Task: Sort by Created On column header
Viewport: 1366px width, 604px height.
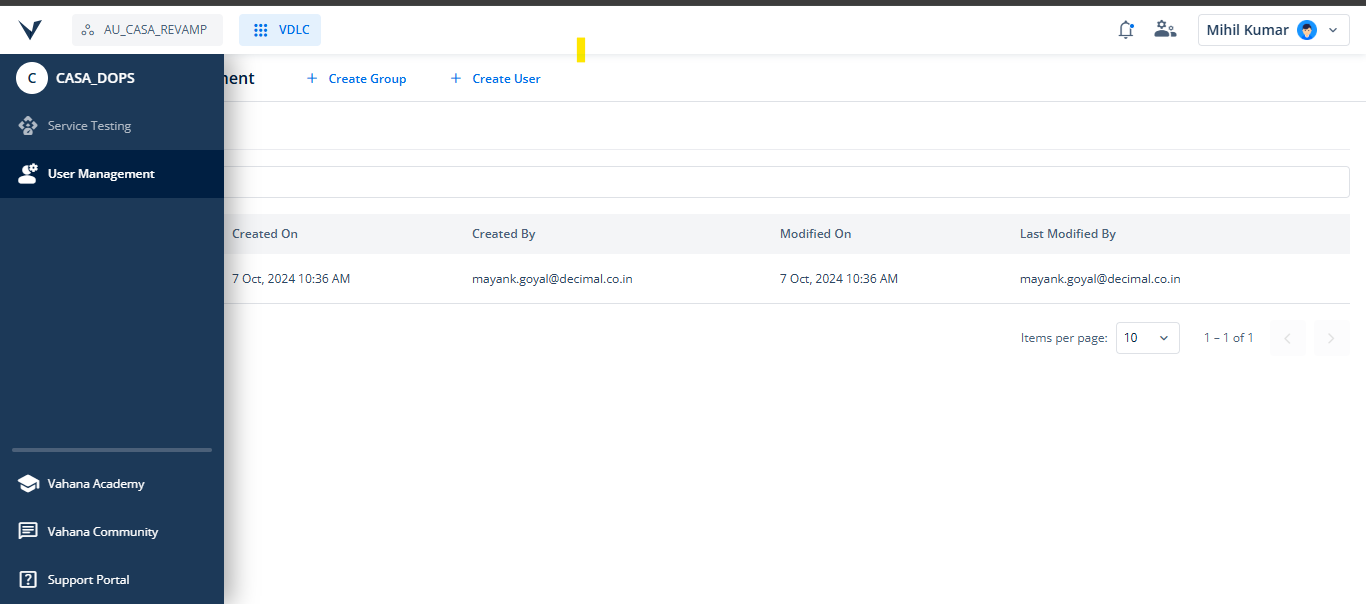Action: [x=265, y=234]
